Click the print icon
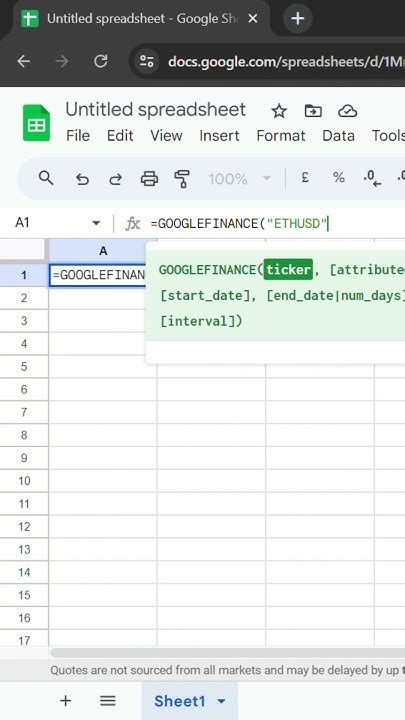 (x=149, y=179)
